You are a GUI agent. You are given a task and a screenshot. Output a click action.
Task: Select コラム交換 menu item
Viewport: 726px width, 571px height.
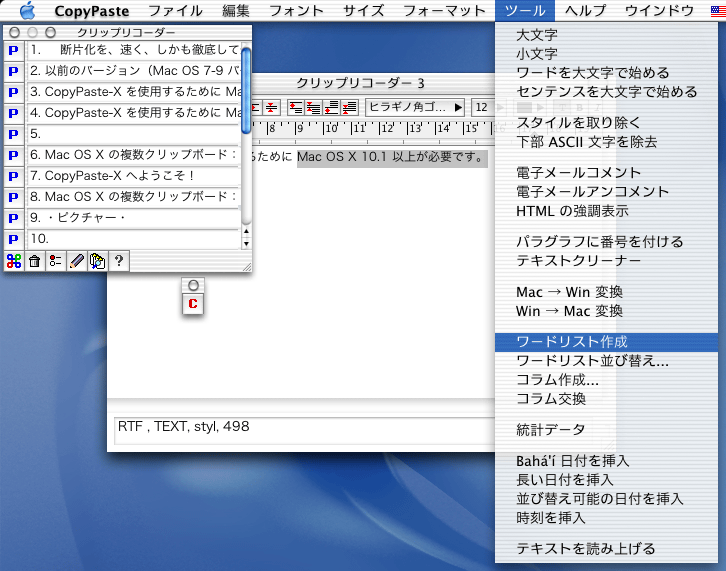(x=607, y=399)
